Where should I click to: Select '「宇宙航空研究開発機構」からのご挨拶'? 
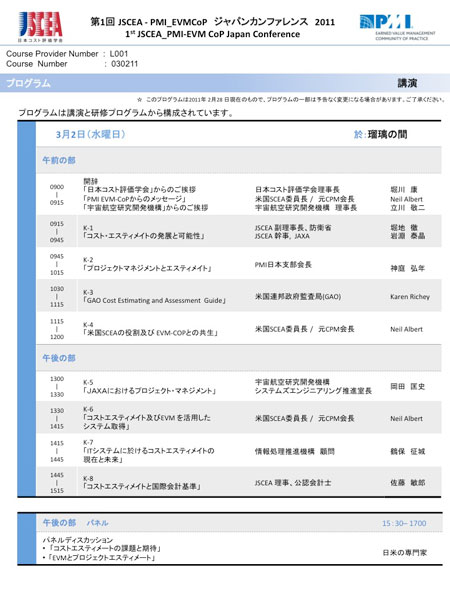[145, 208]
